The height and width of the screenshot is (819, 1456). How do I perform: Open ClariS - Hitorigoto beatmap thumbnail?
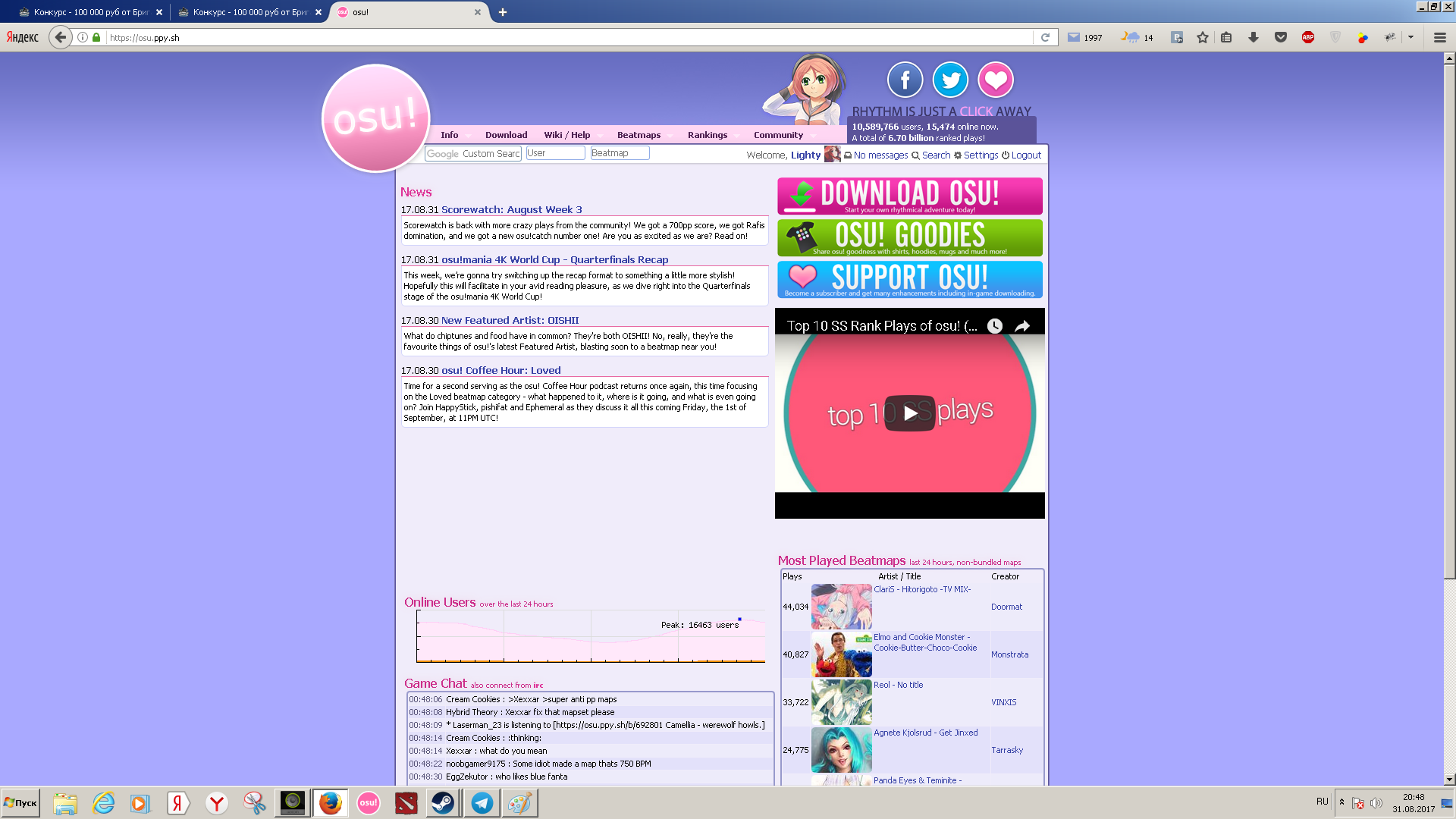tap(842, 607)
